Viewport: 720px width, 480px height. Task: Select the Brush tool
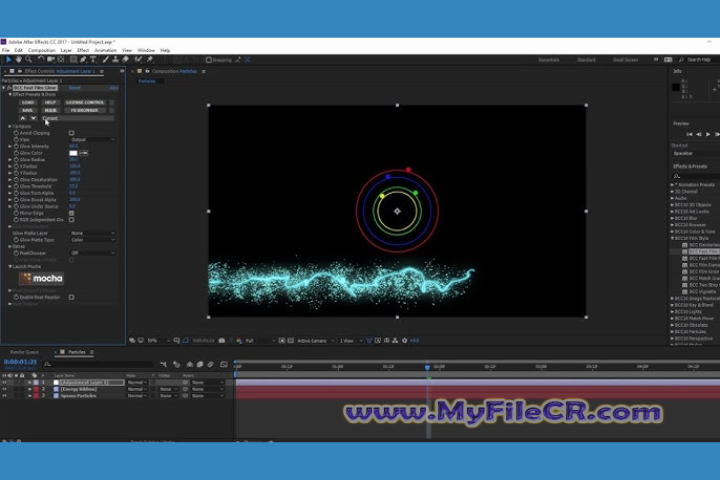106,59
